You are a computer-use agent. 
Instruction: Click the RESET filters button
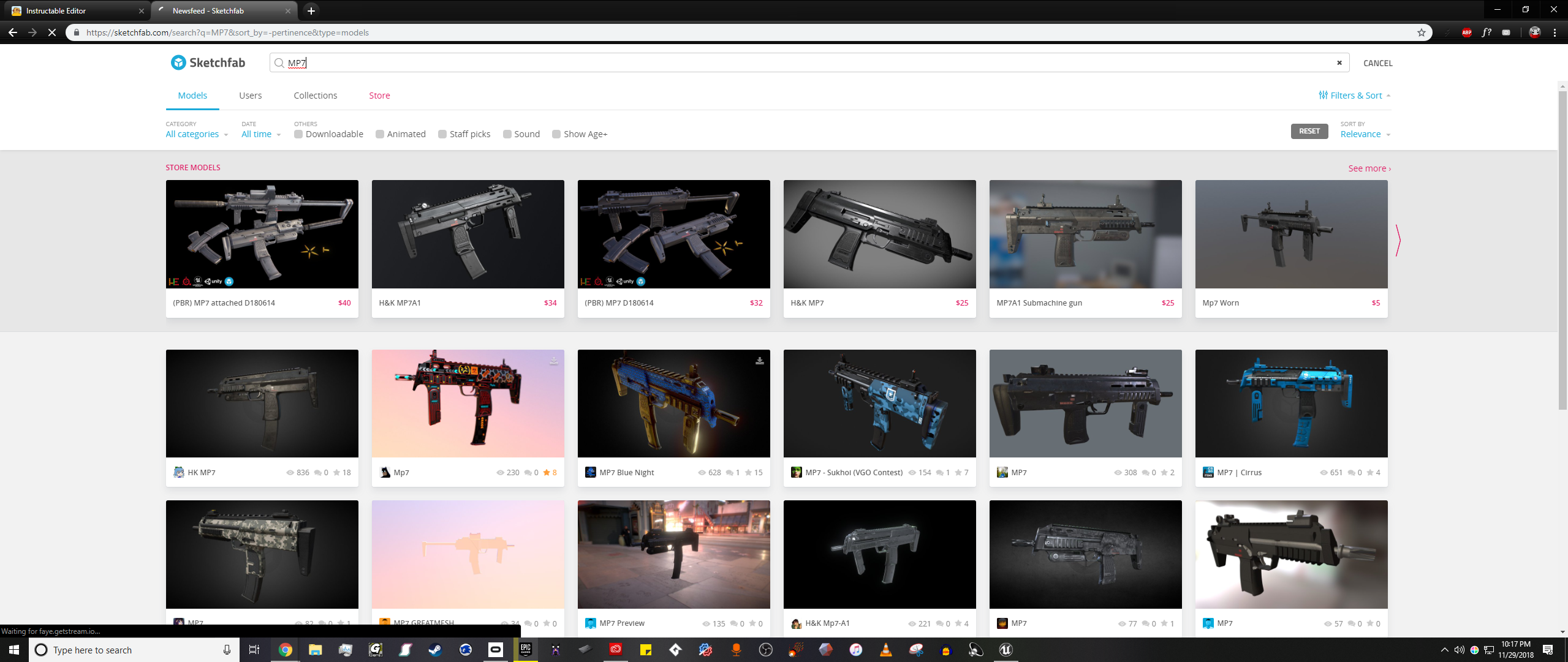tap(1309, 131)
